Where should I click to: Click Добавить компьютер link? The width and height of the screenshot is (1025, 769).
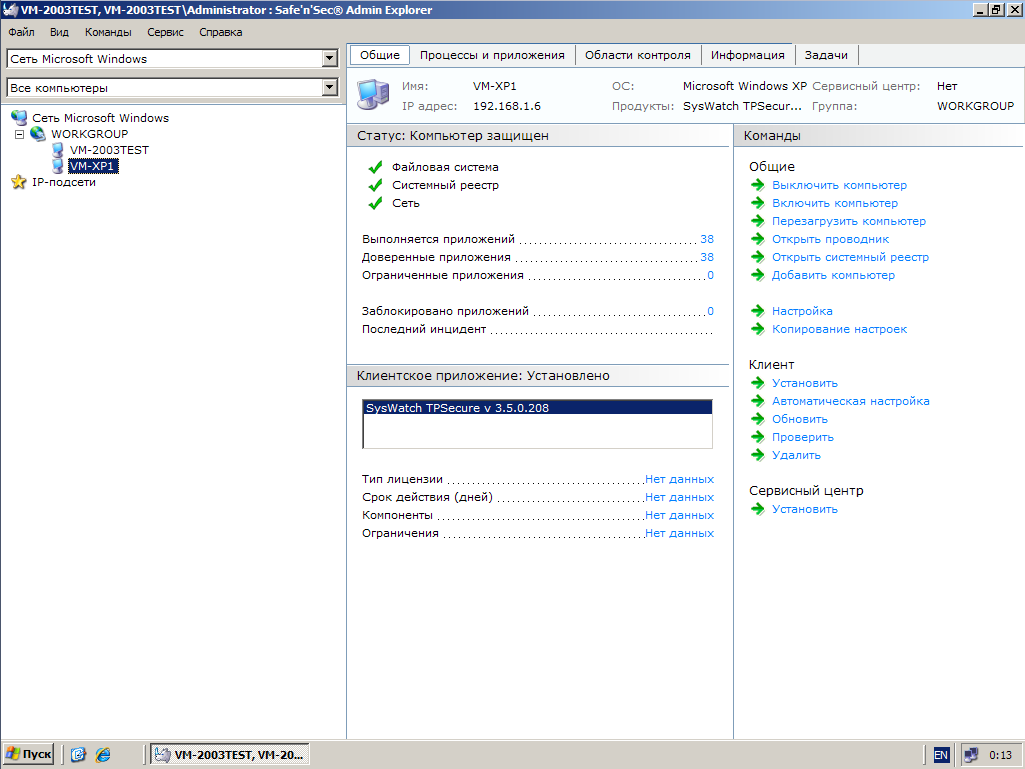pos(833,275)
